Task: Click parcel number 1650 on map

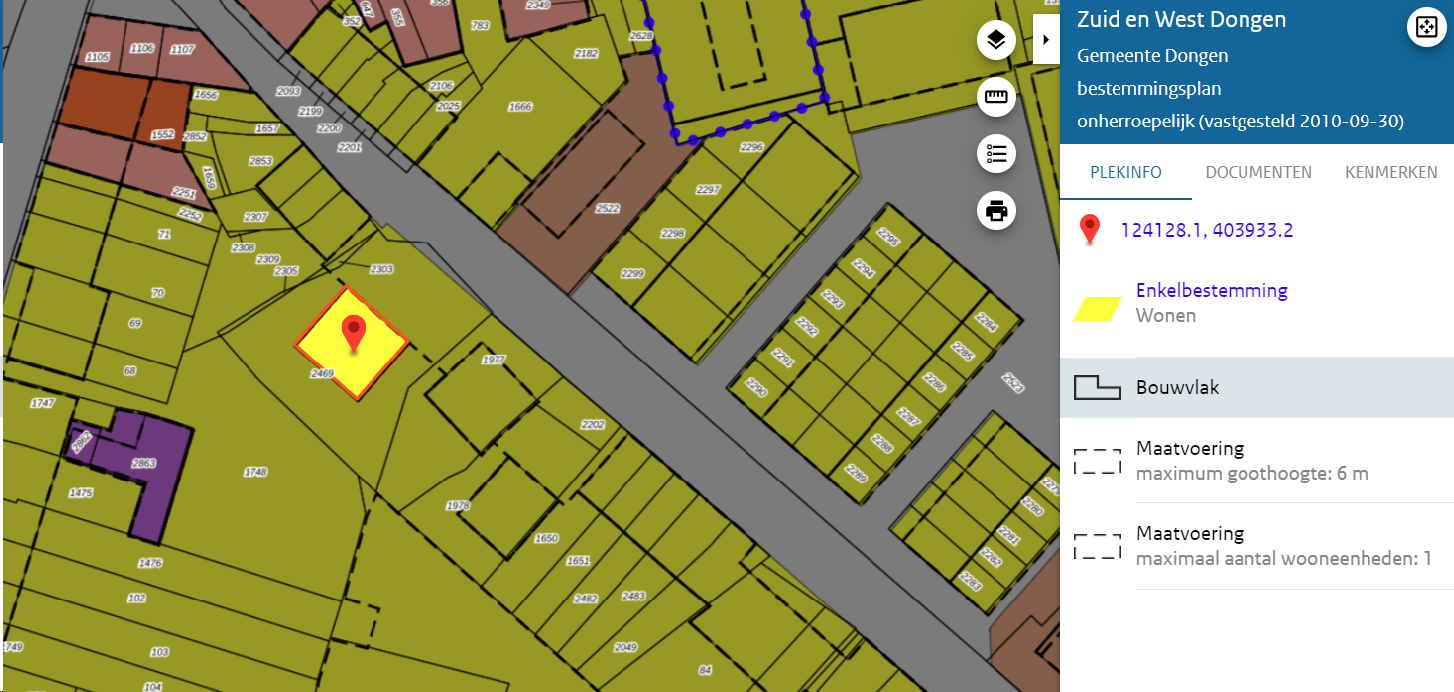Action: click(546, 538)
